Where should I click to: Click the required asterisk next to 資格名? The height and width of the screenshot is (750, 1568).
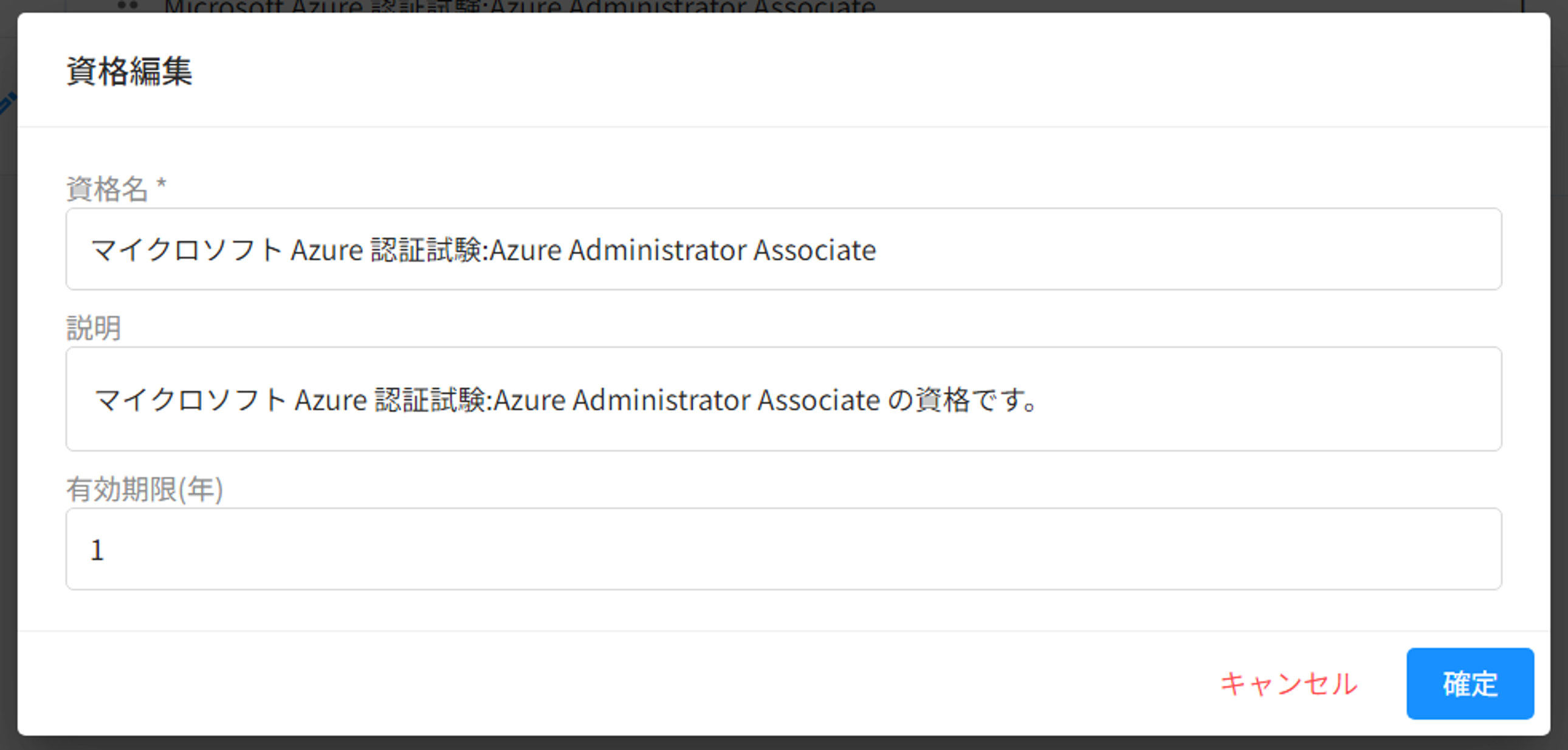(160, 184)
